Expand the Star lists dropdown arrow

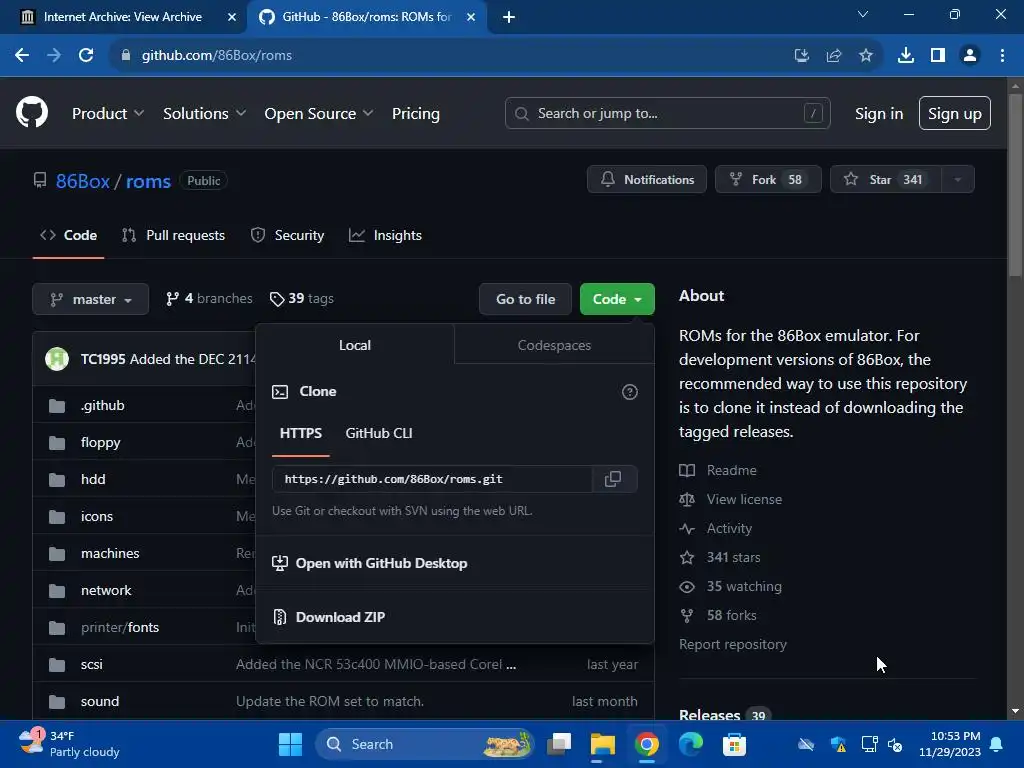click(957, 180)
